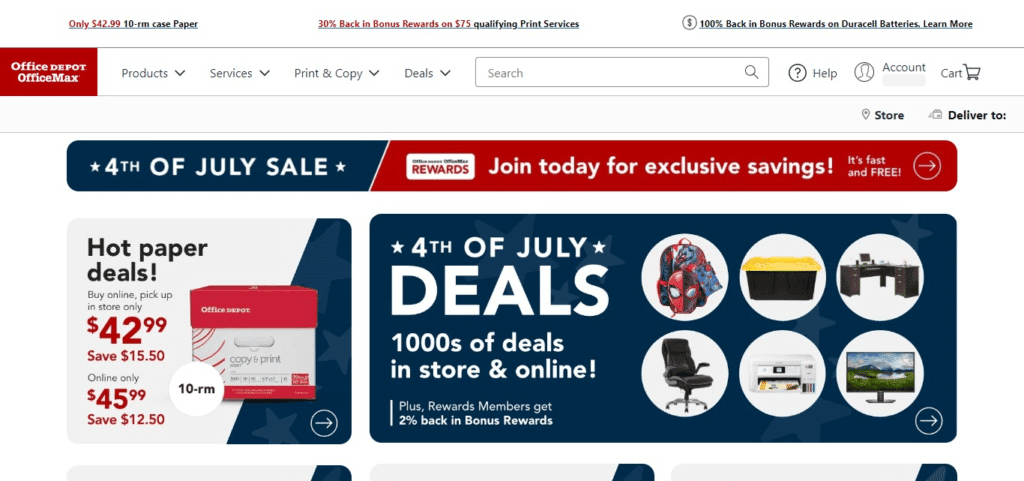Click the Office Depot OfficeMax logo
Viewport: 1024px width, 481px height.
(x=49, y=72)
